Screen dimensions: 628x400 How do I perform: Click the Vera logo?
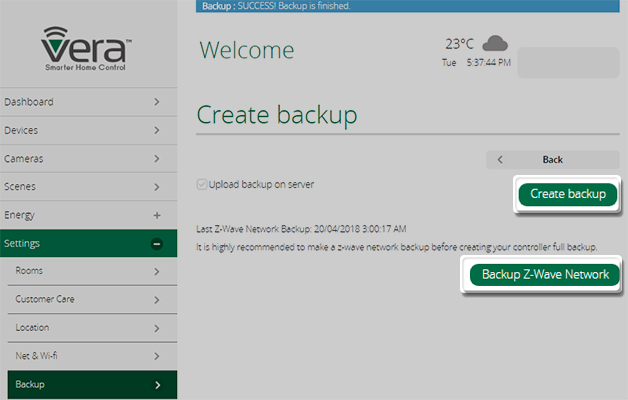coord(89,49)
